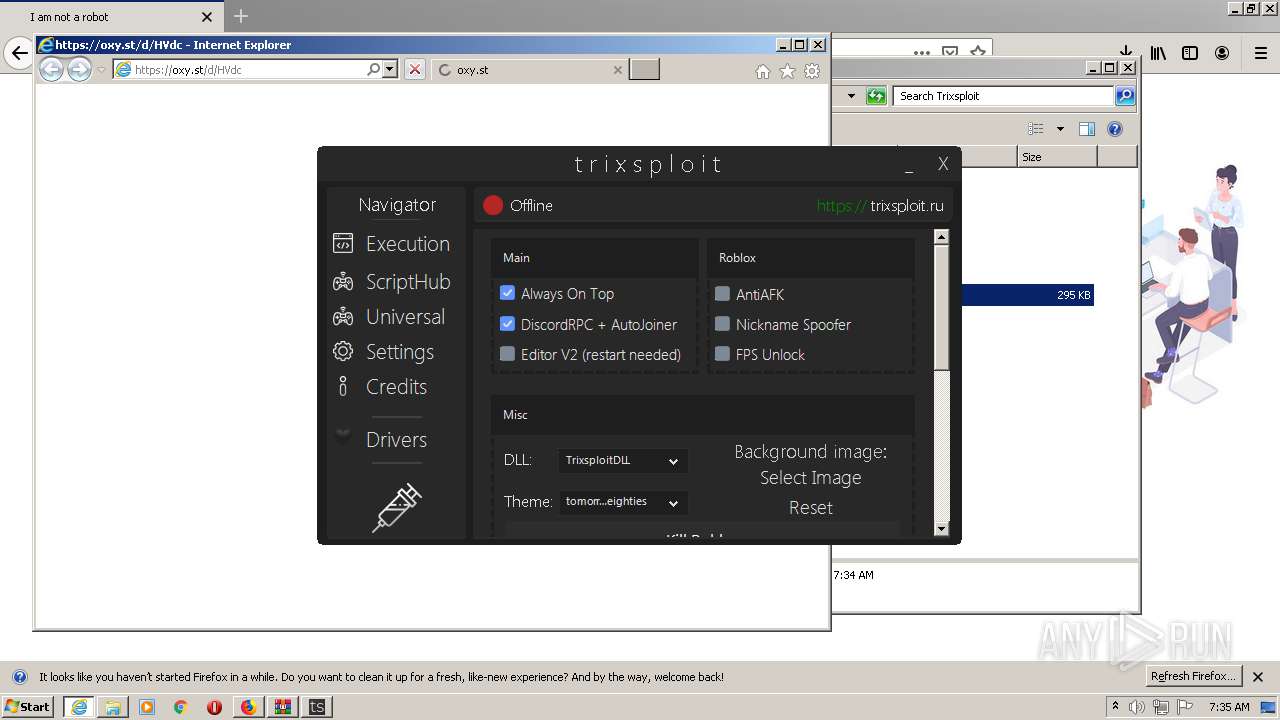Minimize the trixsploit window
The height and width of the screenshot is (720, 1280).
(x=909, y=166)
